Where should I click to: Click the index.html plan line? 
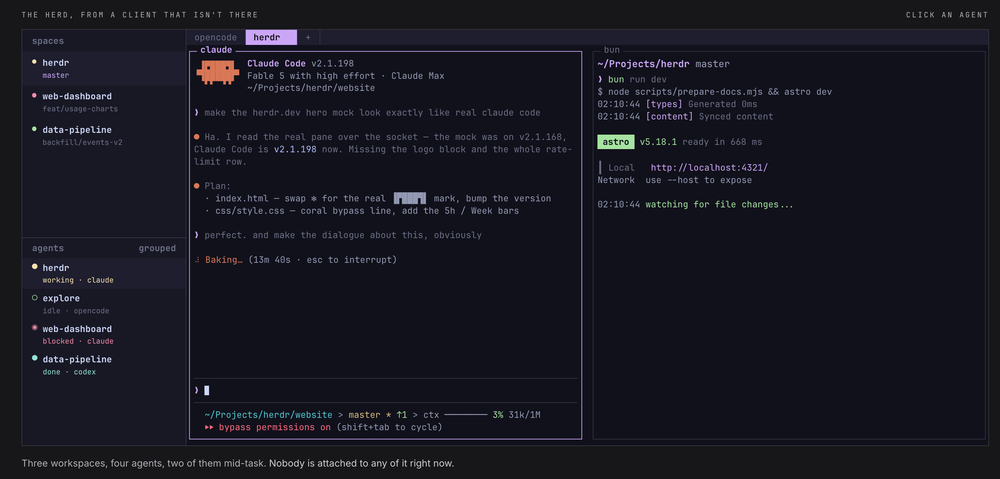[378, 198]
